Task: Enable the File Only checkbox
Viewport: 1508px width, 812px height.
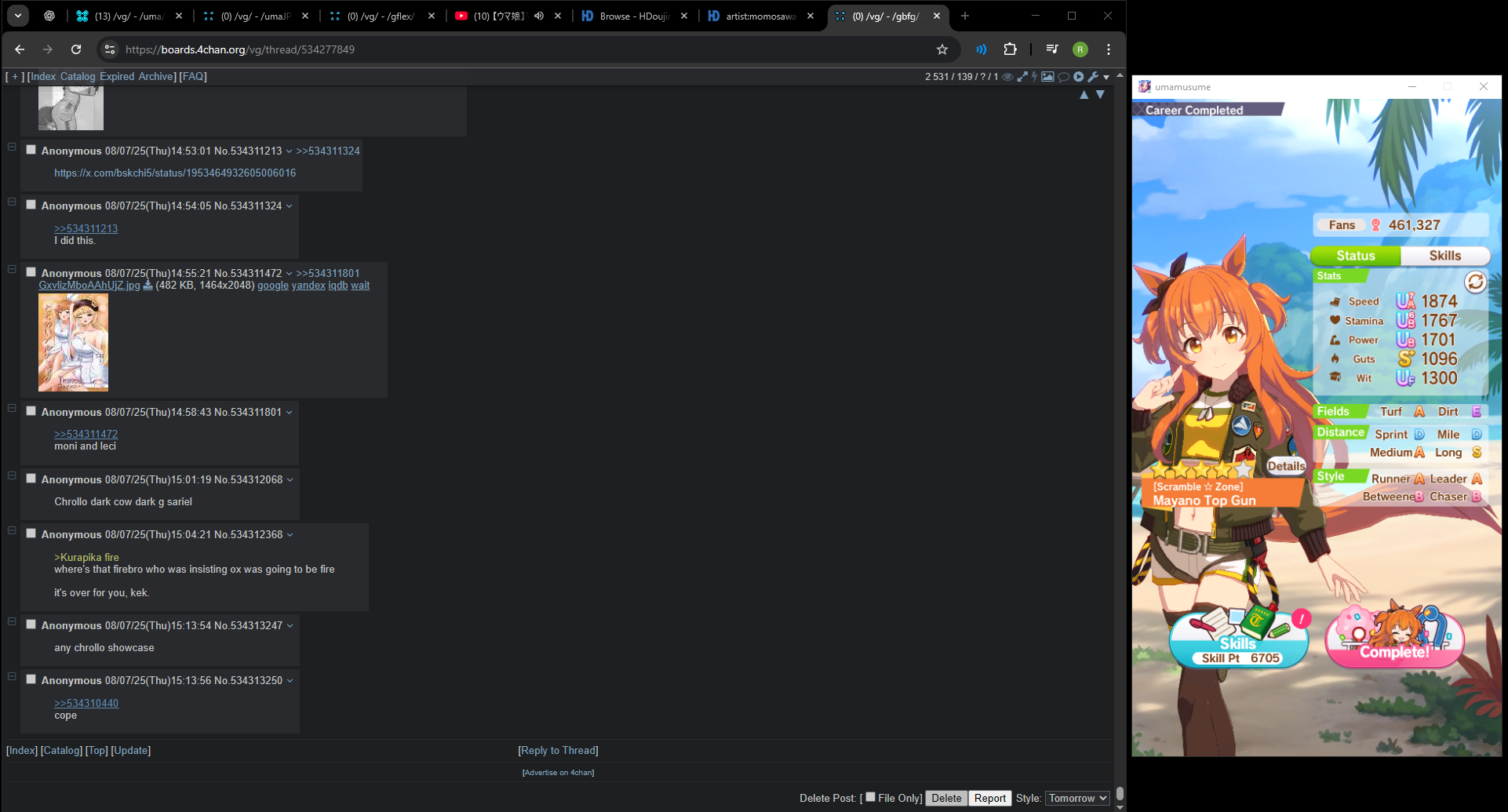Action: [870, 797]
